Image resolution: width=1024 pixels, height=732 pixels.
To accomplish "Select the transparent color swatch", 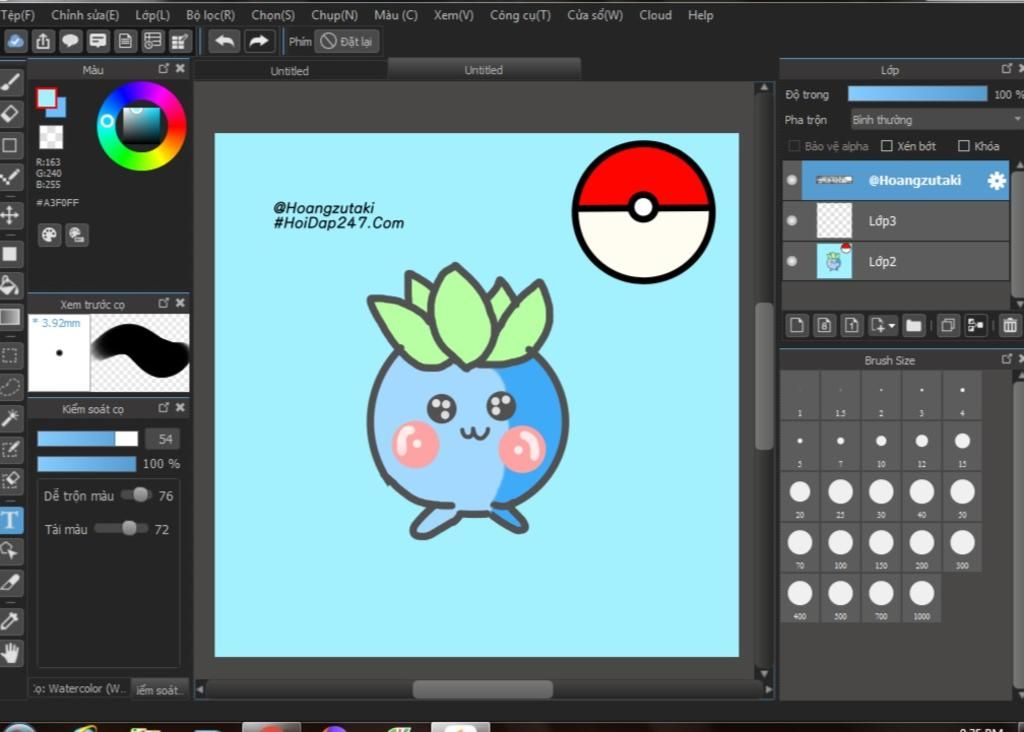I will tap(51, 138).
